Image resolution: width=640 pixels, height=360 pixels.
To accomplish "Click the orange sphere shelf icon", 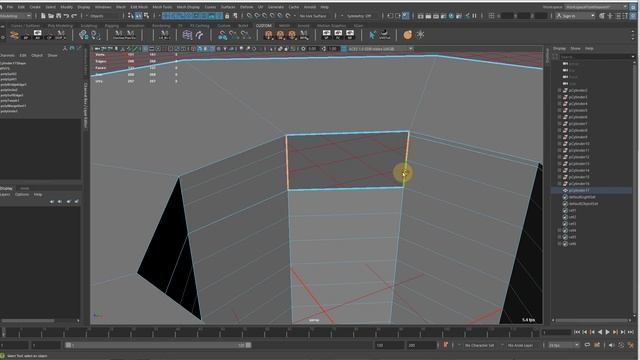I will coord(407,35).
